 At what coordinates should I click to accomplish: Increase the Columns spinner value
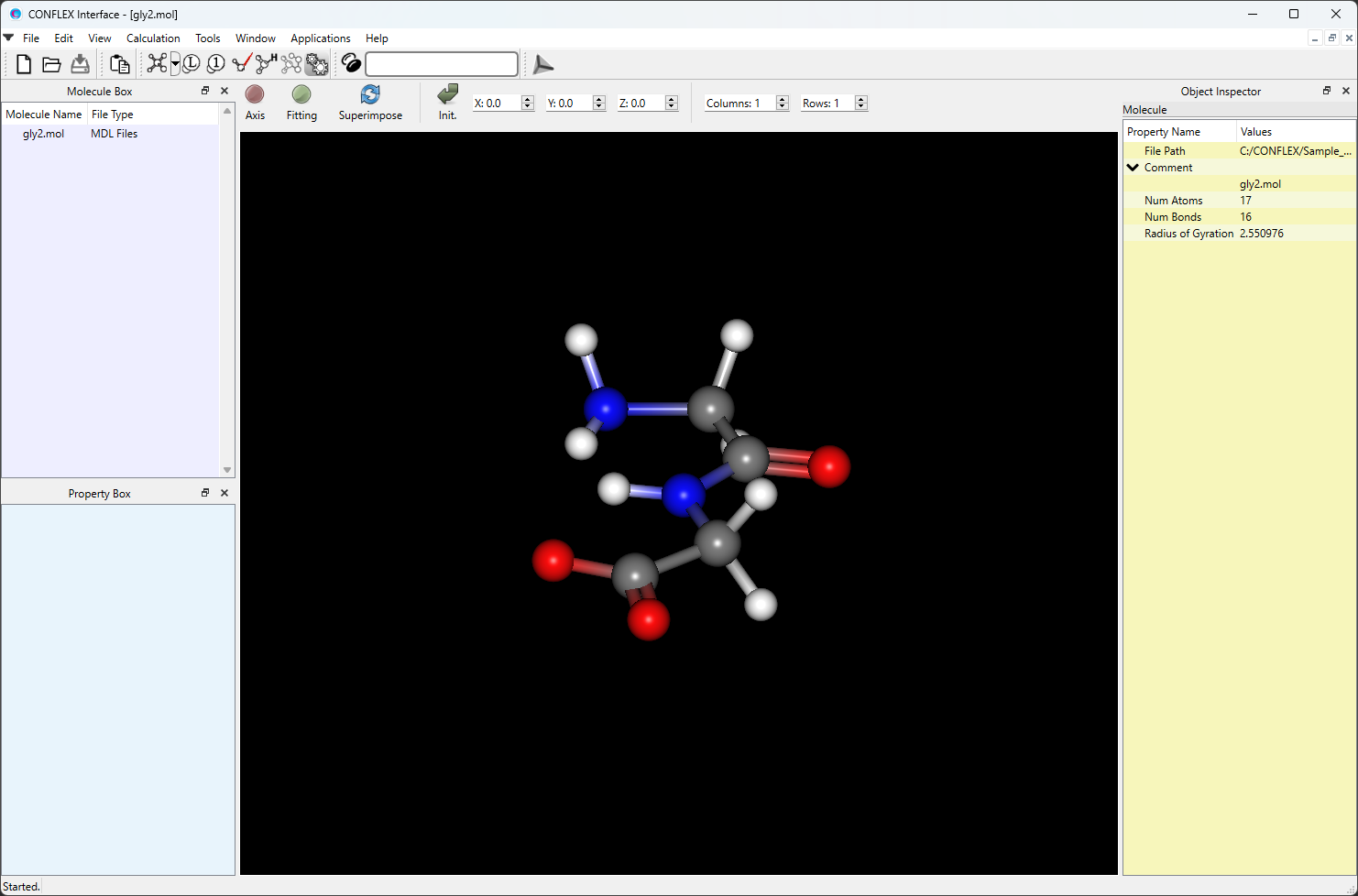(x=783, y=99)
